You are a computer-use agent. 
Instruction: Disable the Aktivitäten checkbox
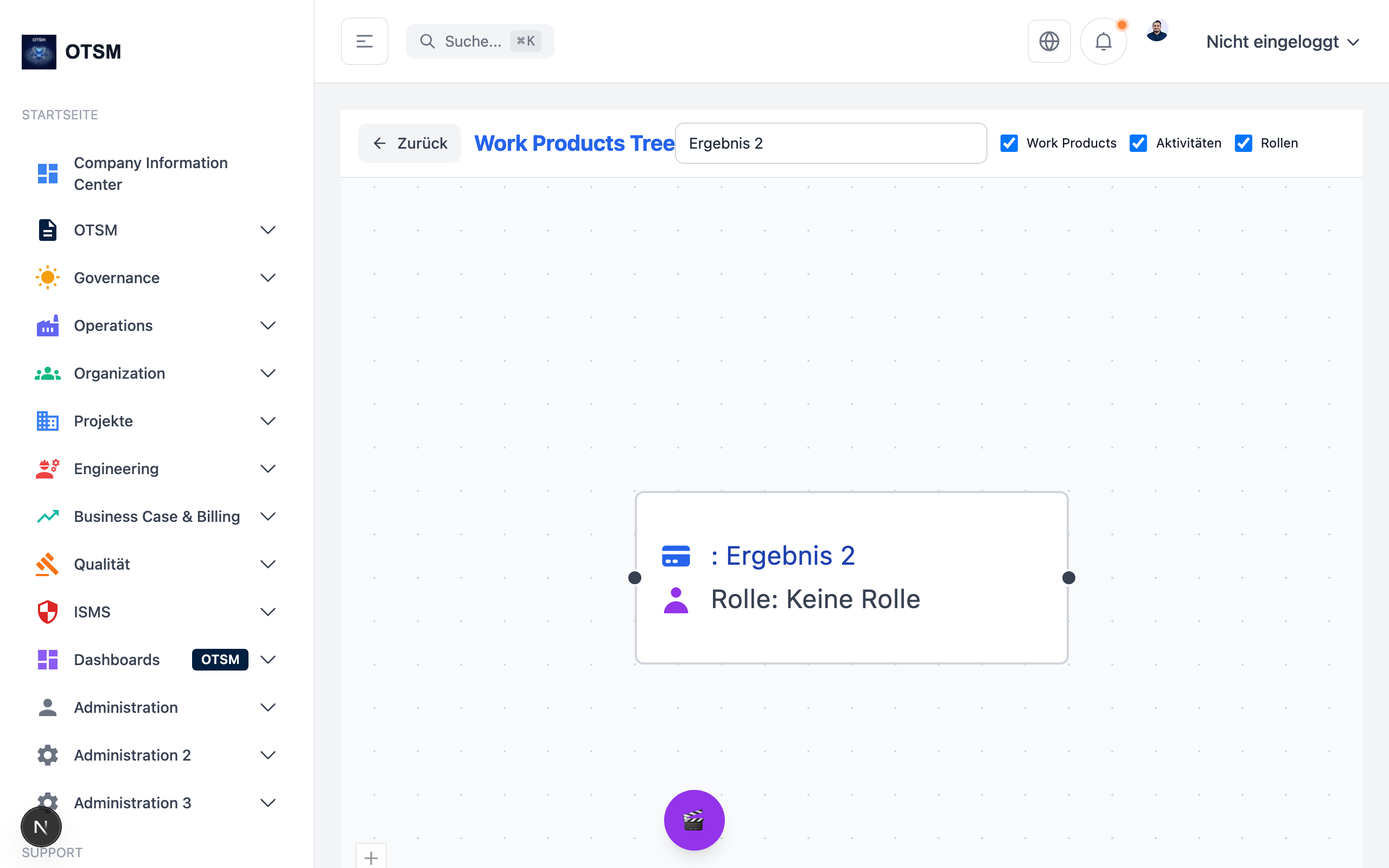coord(1138,143)
